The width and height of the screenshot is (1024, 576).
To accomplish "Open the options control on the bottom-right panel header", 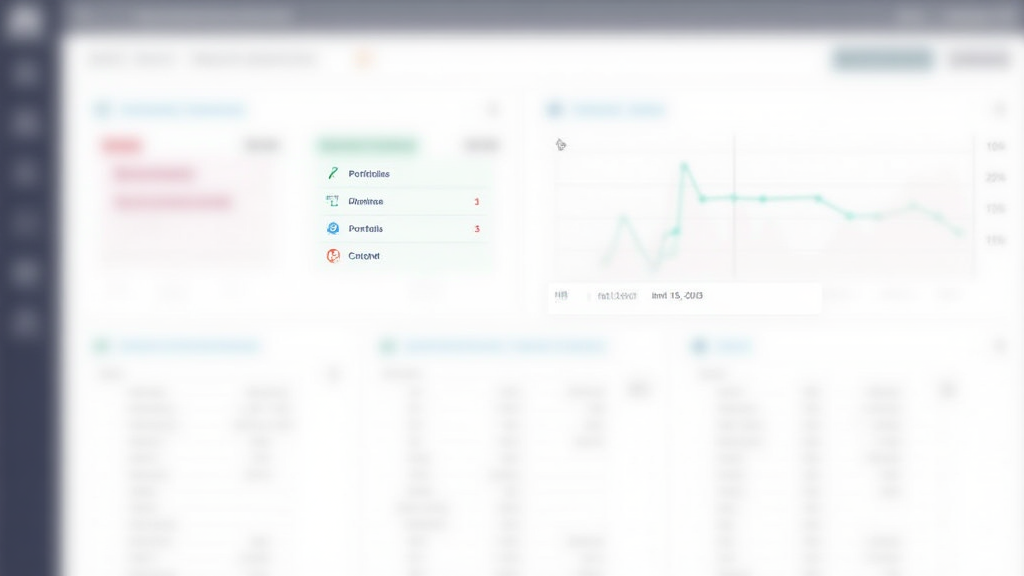I will [998, 346].
